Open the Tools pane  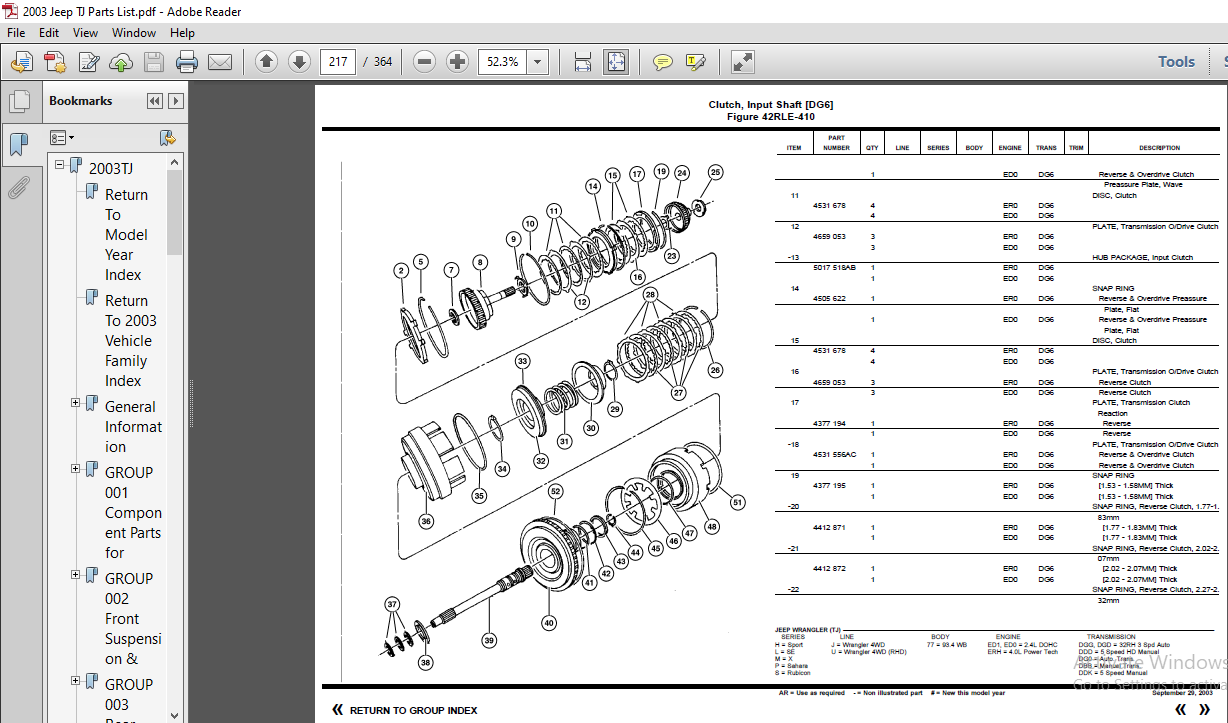coord(1176,62)
